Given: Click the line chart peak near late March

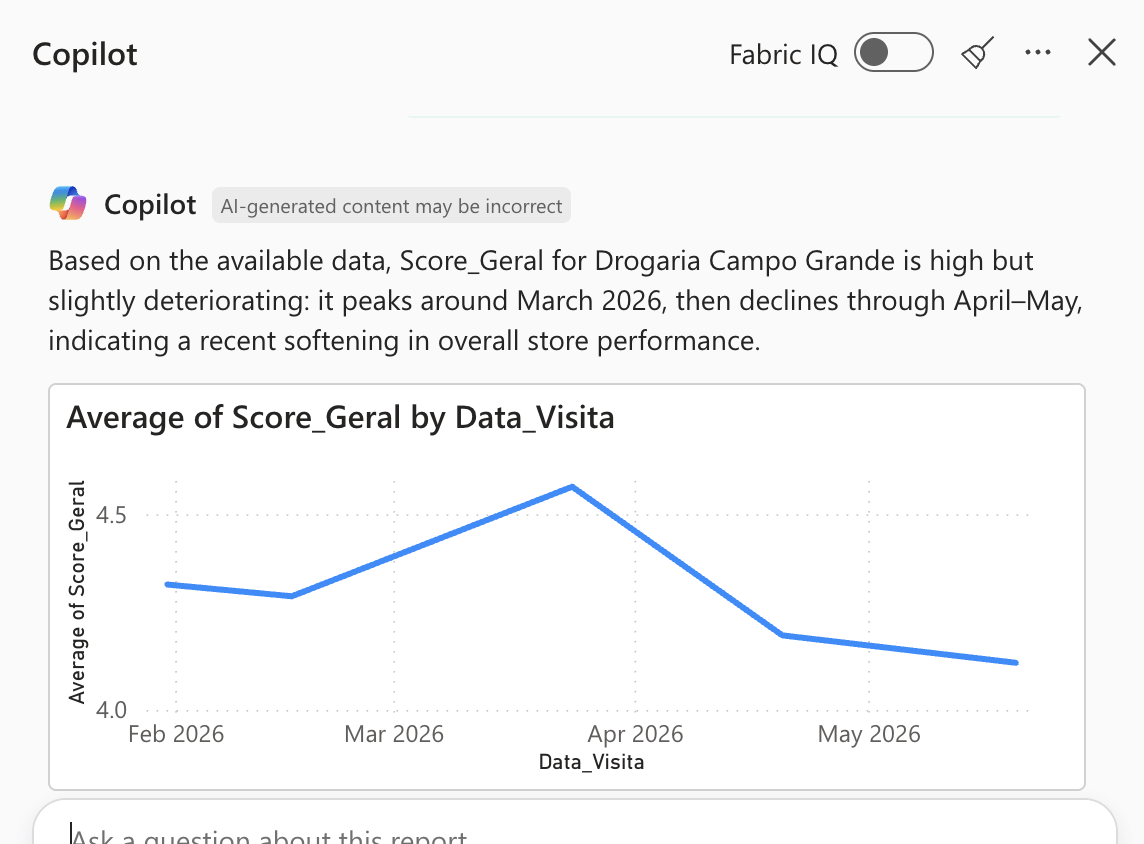Looking at the screenshot, I should tap(573, 486).
